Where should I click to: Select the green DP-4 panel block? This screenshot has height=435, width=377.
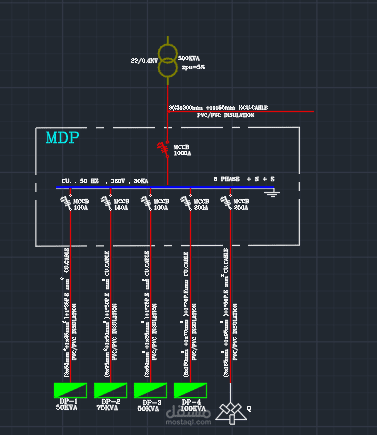click(190, 390)
